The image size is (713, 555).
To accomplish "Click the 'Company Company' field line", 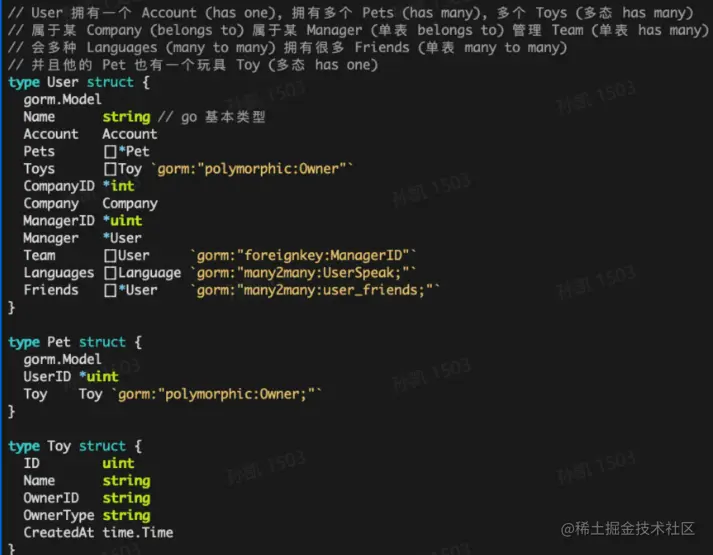I will 90,203.
